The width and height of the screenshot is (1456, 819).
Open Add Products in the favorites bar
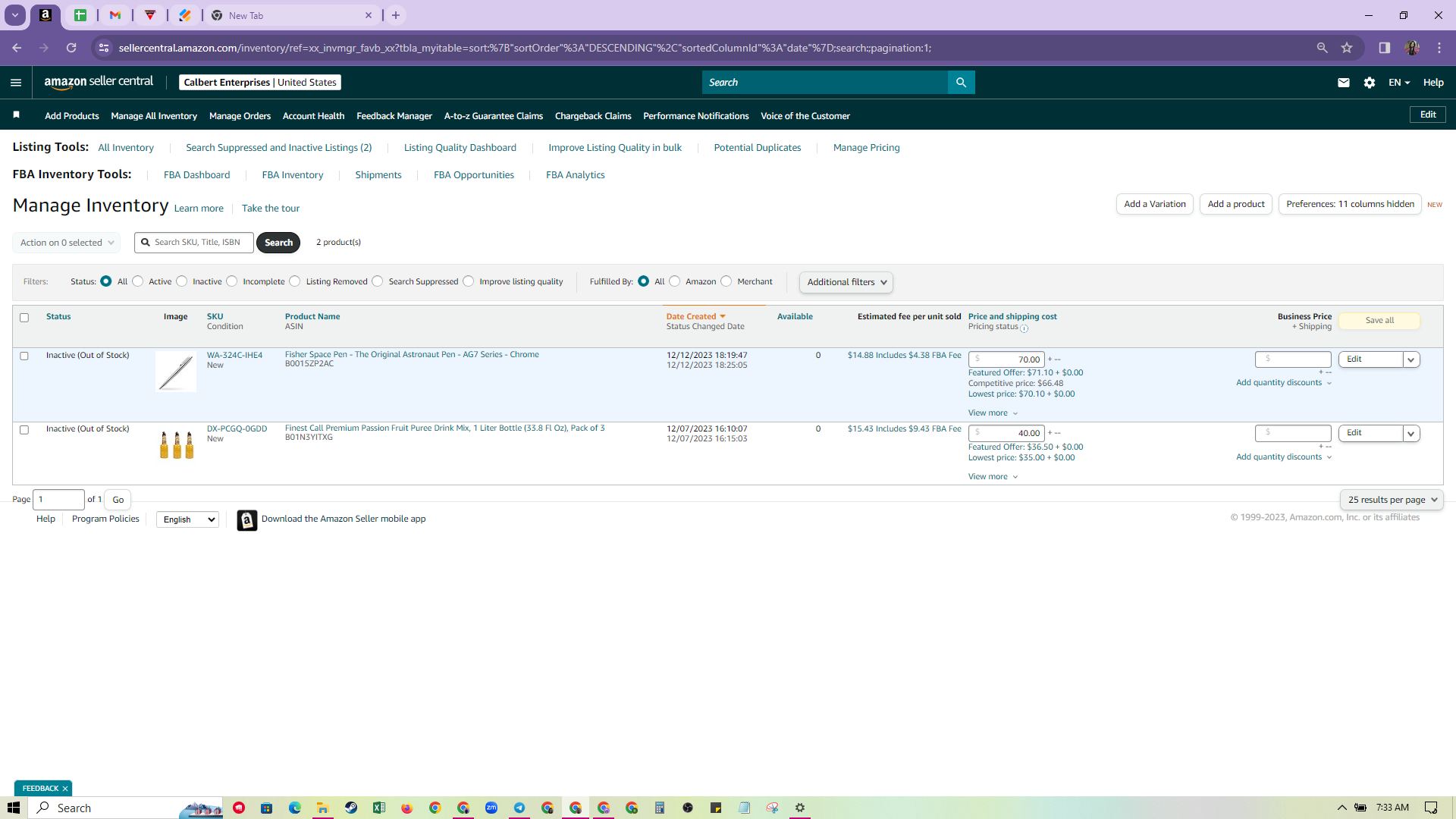pos(72,116)
